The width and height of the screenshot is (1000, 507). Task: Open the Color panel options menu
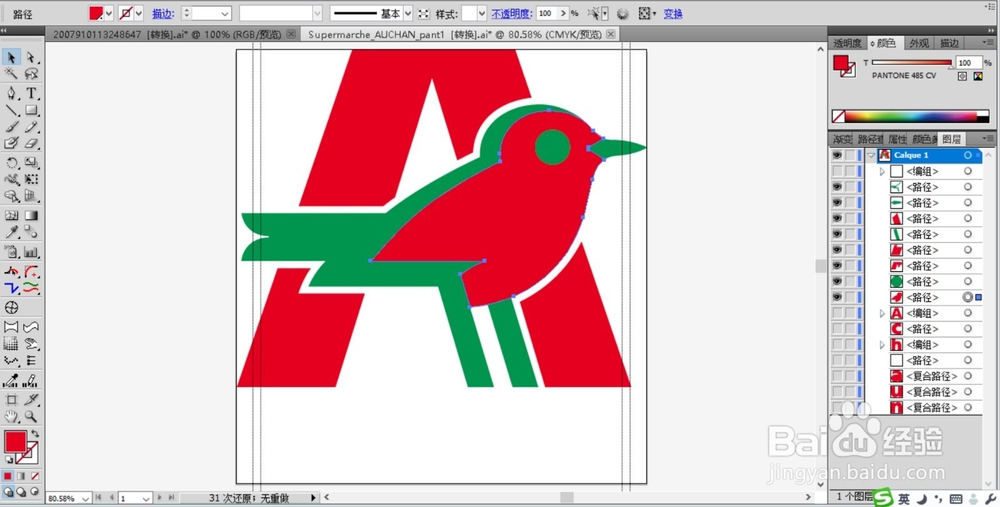[987, 43]
